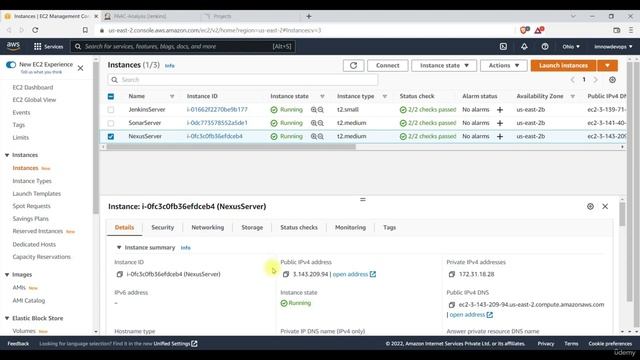This screenshot has height=360, width=640.
Task: Click the details panel resize handle
Action: 362,200
